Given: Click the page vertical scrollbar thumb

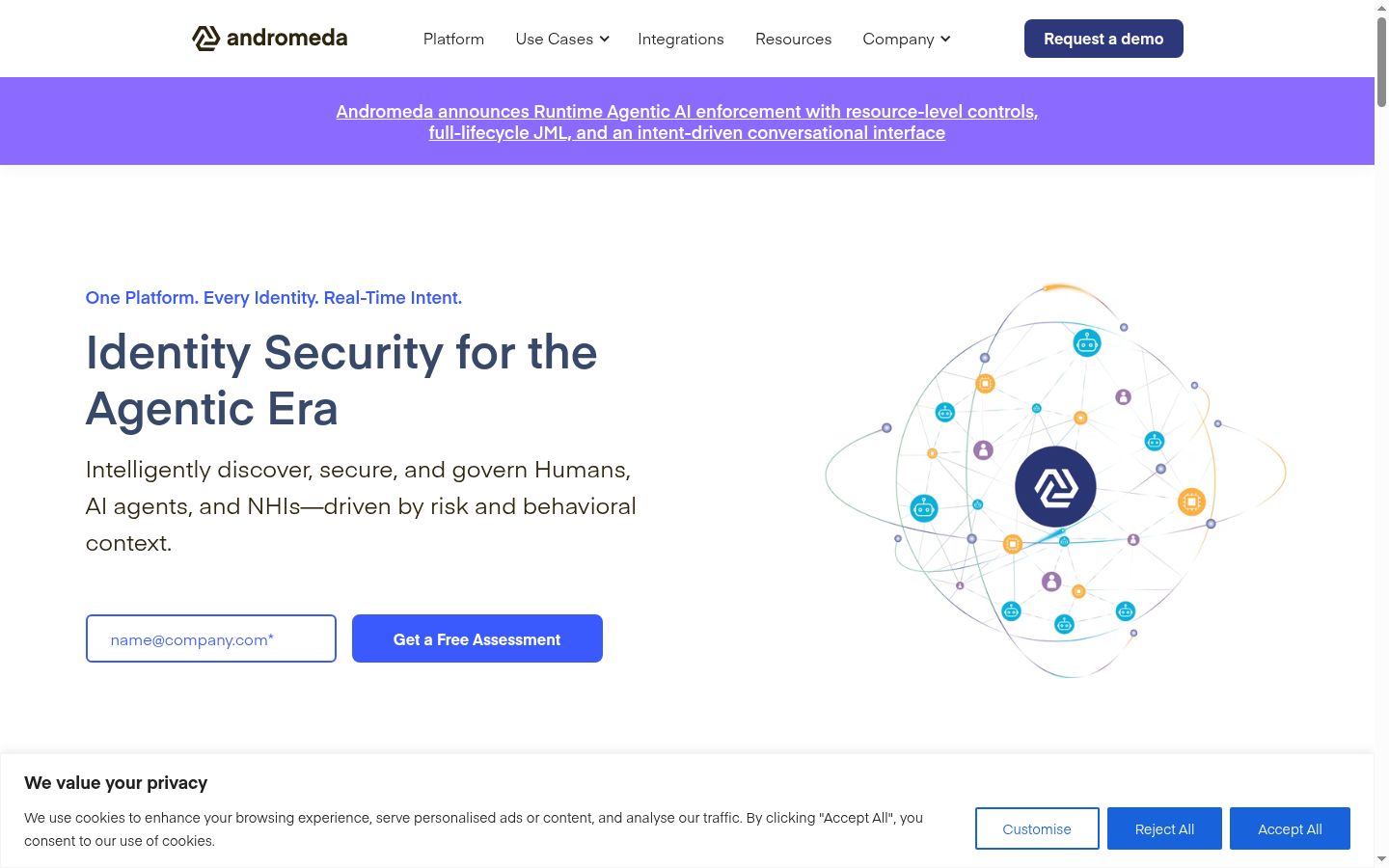Looking at the screenshot, I should [x=1381, y=61].
